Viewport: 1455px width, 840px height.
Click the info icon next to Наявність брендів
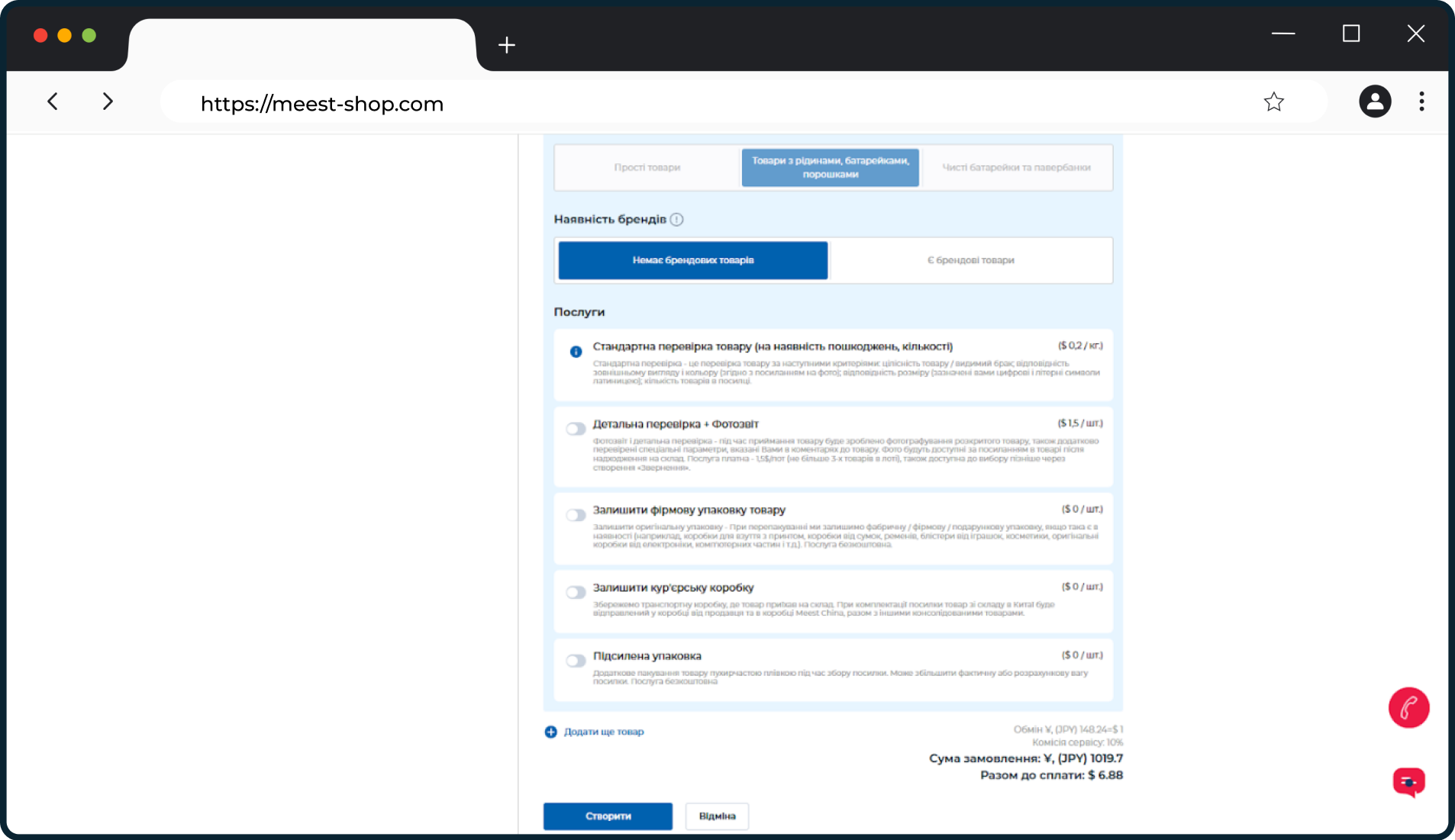tap(676, 220)
